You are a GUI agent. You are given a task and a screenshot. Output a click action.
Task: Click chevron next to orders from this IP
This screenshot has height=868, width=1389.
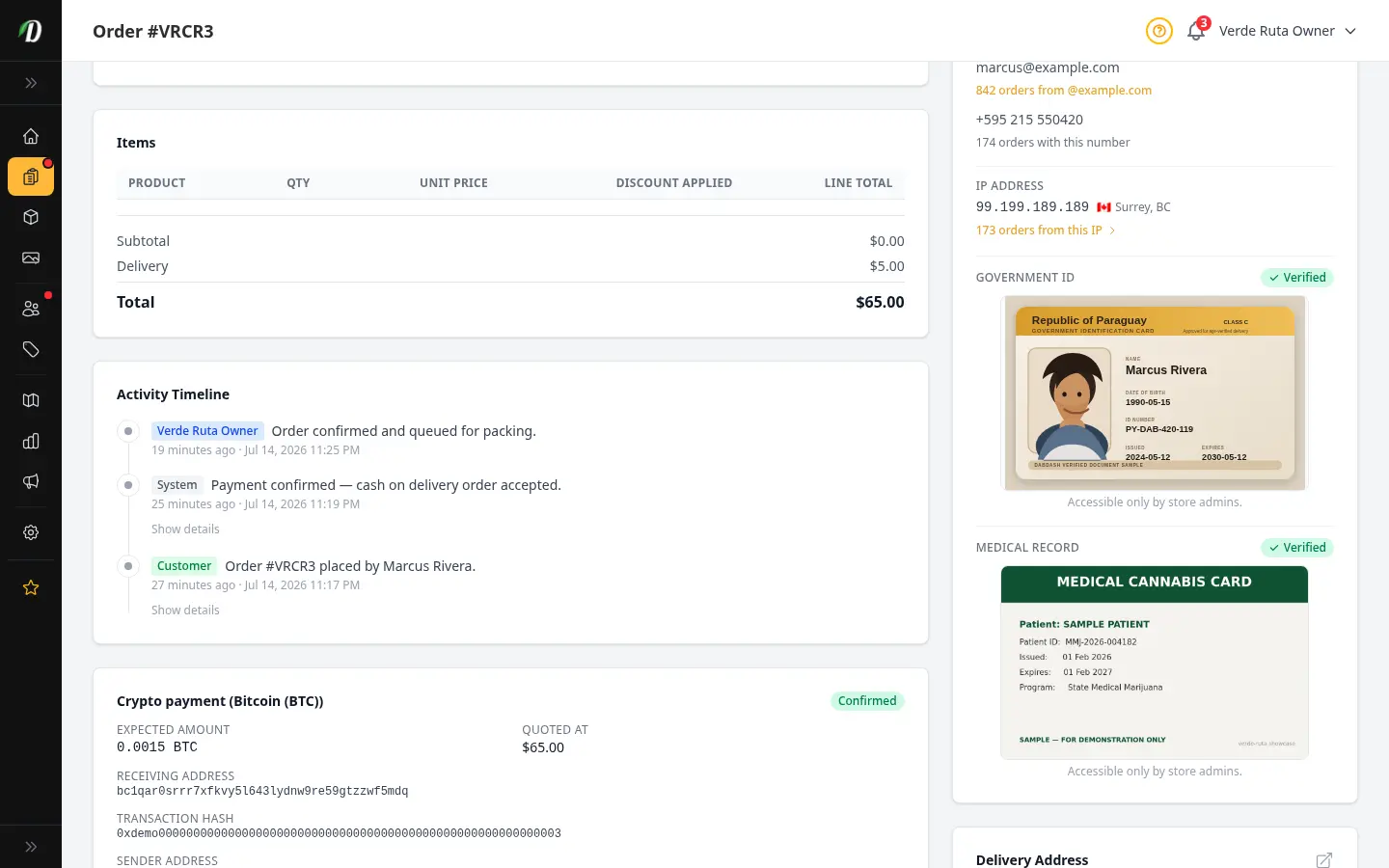pyautogui.click(x=1112, y=231)
